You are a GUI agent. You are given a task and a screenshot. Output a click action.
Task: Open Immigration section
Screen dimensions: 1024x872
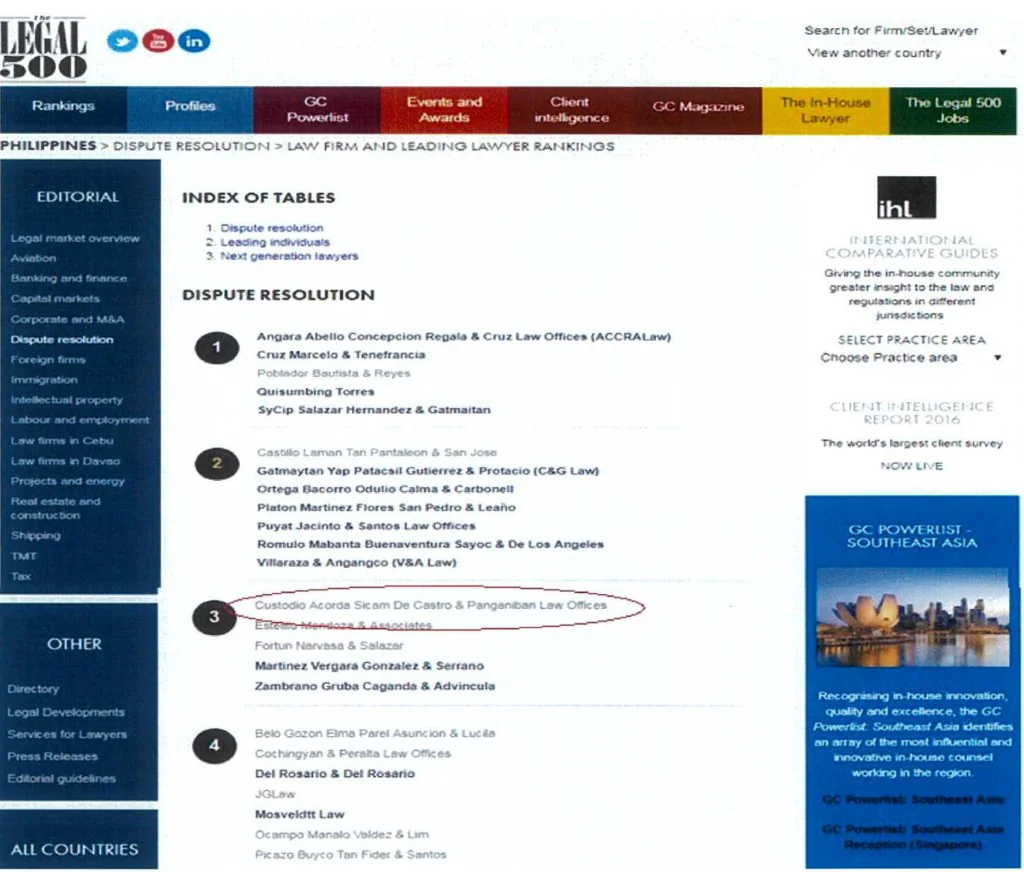pyautogui.click(x=44, y=379)
